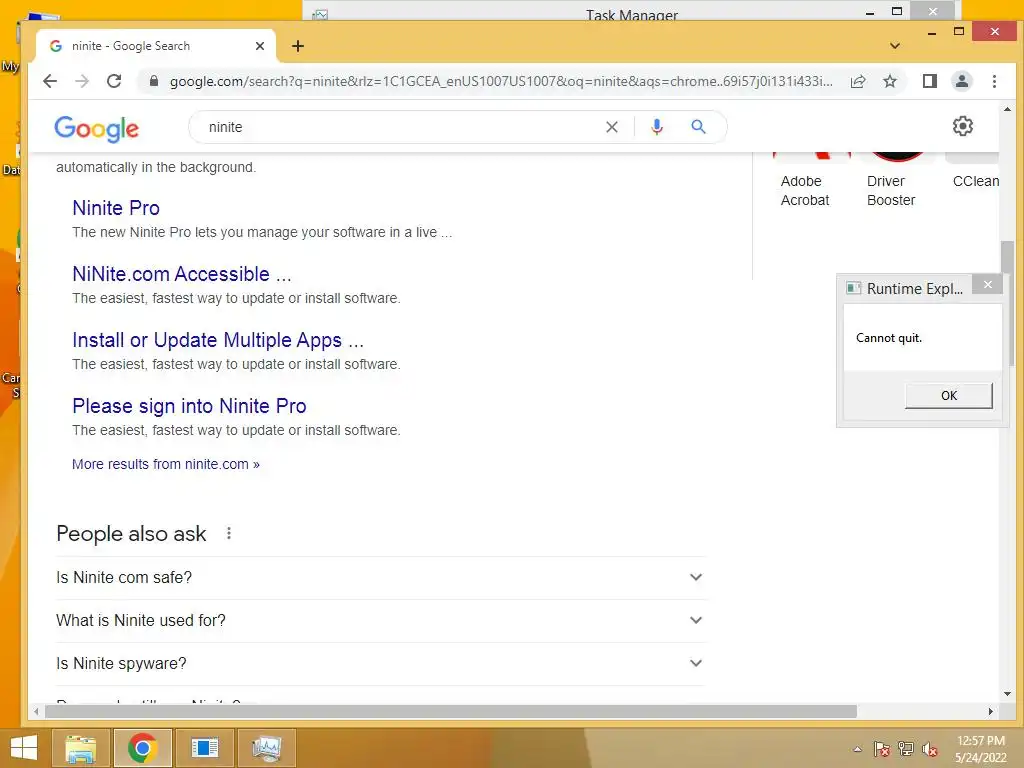Viewport: 1024px width, 768px height.
Task: Click the forward navigation arrow
Action: click(x=82, y=81)
